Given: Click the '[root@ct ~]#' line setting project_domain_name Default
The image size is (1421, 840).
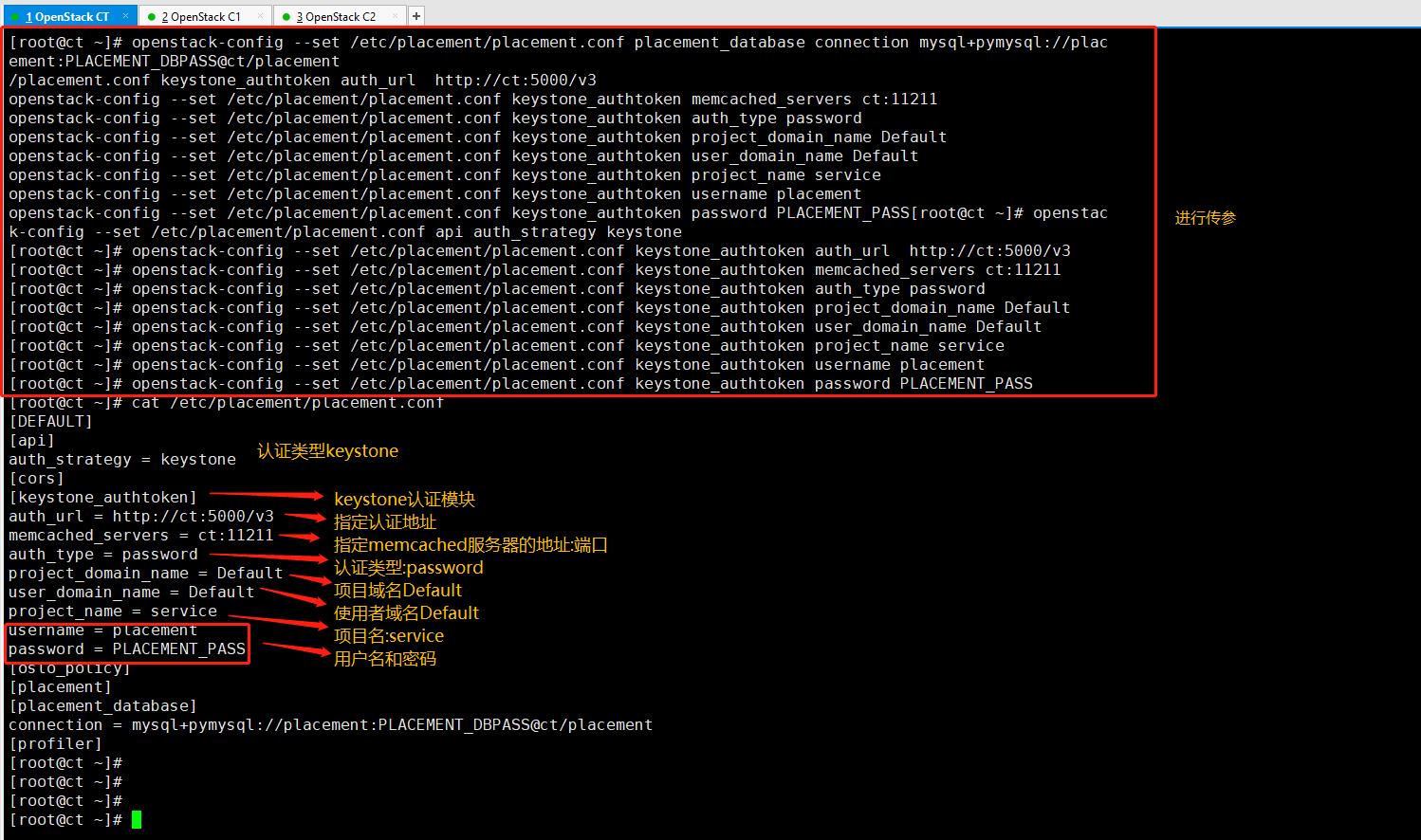Looking at the screenshot, I should [540, 308].
